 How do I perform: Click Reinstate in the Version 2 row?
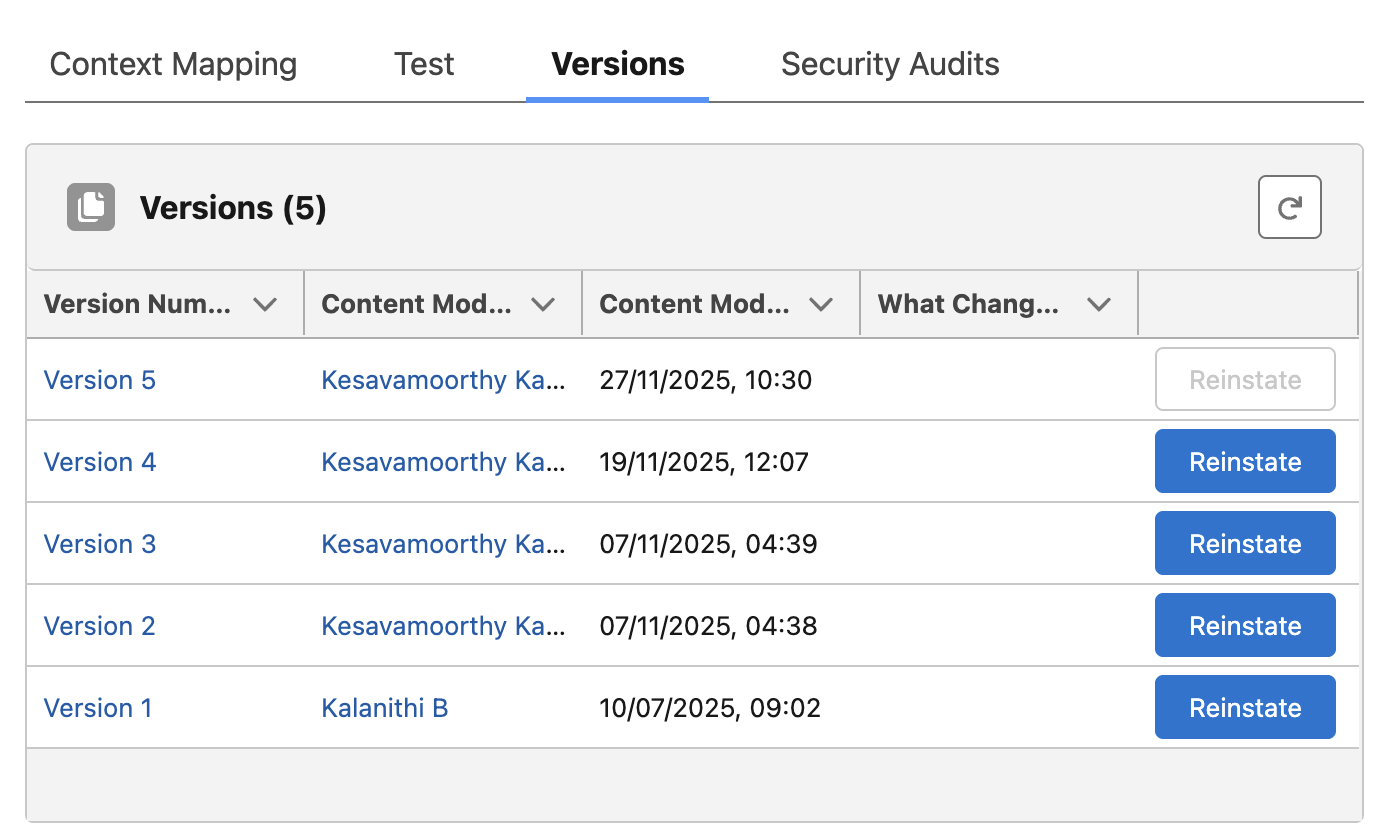pyautogui.click(x=1245, y=626)
